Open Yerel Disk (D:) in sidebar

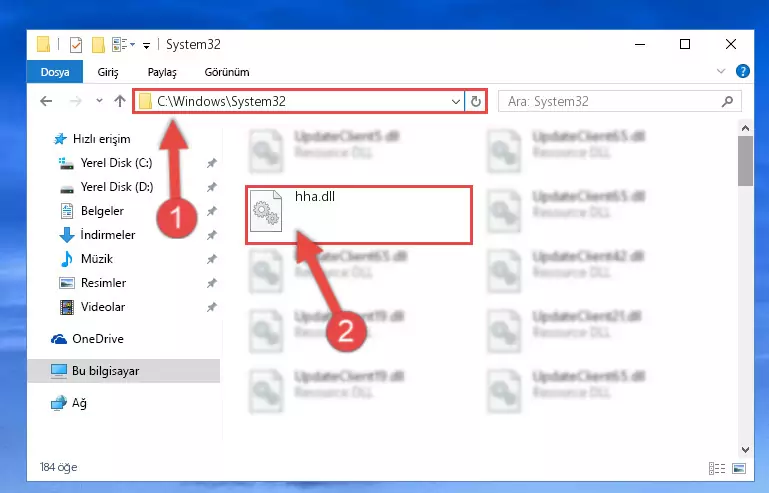coord(117,187)
